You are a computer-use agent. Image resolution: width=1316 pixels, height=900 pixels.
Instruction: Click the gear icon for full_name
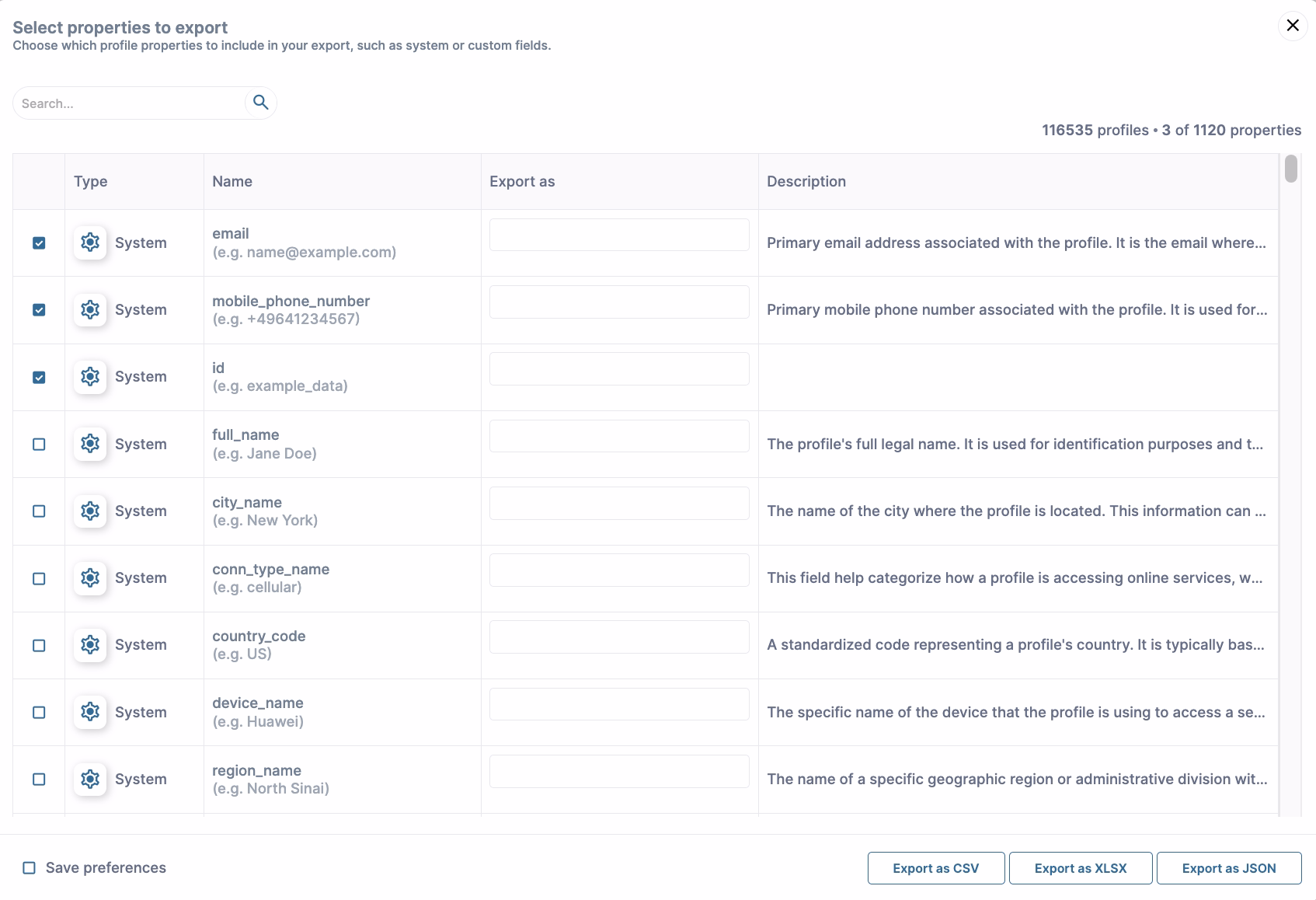pos(90,444)
